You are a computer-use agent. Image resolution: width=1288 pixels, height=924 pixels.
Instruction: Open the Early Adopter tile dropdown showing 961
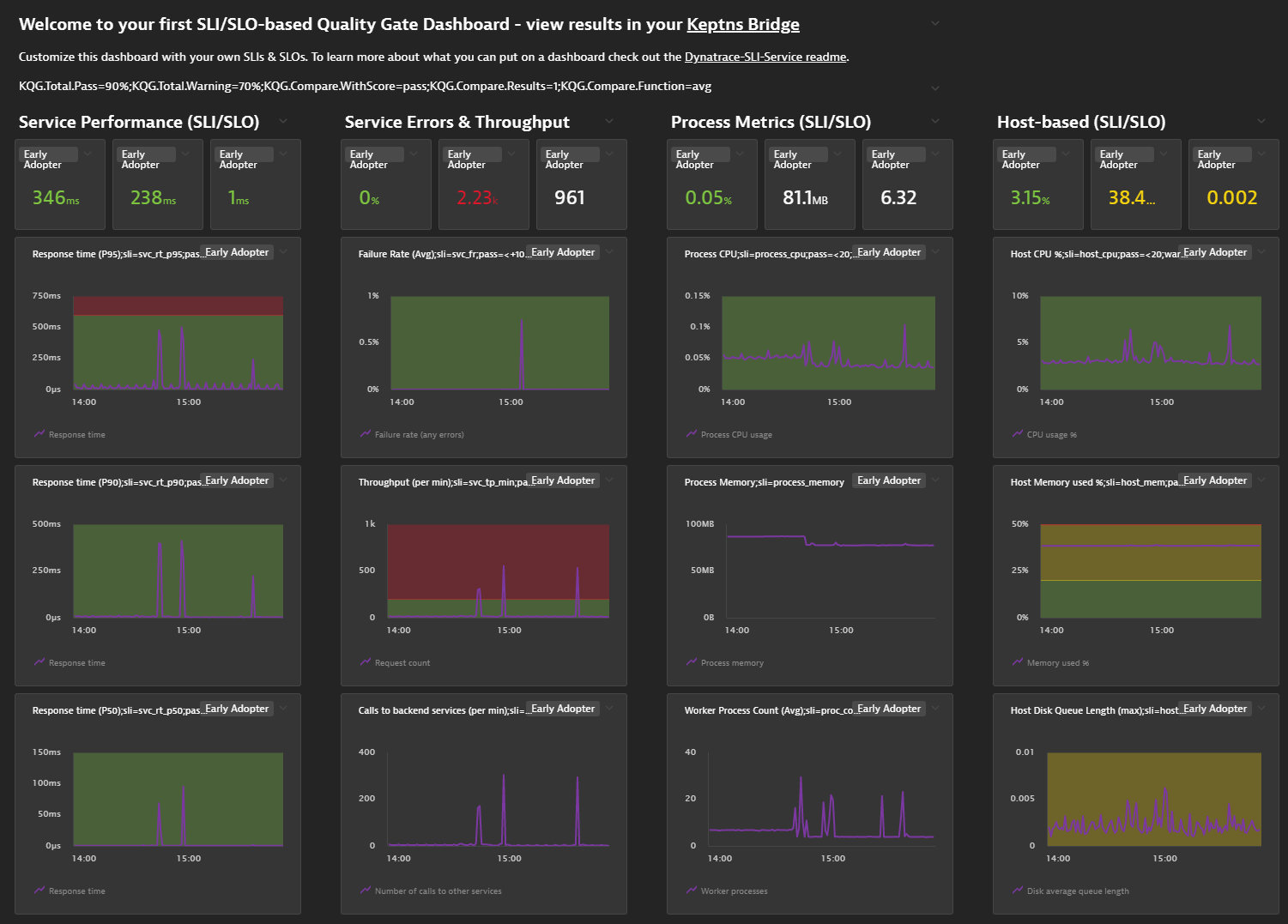click(609, 154)
